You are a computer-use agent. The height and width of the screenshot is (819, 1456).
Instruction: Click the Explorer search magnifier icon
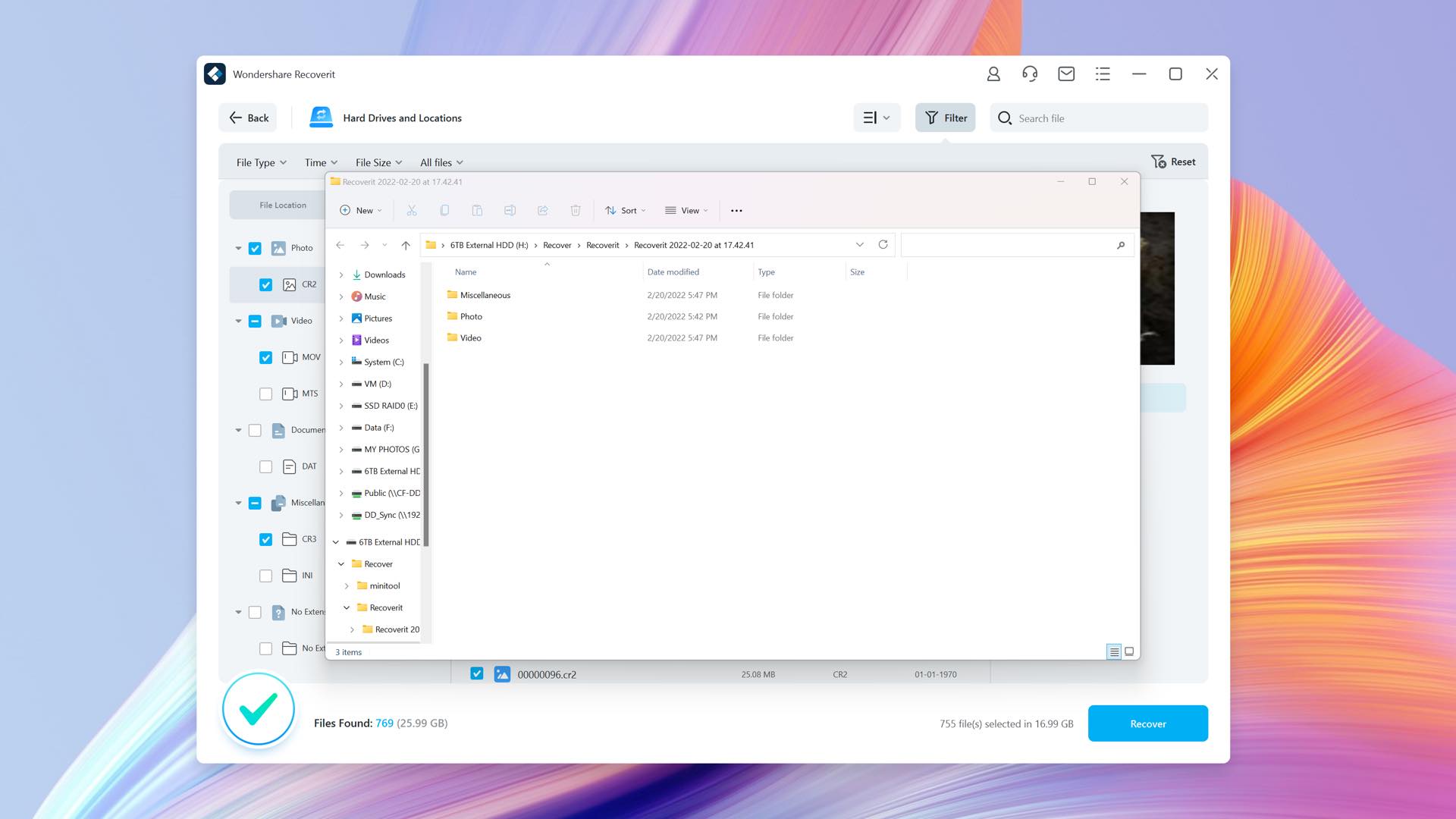point(1121,245)
